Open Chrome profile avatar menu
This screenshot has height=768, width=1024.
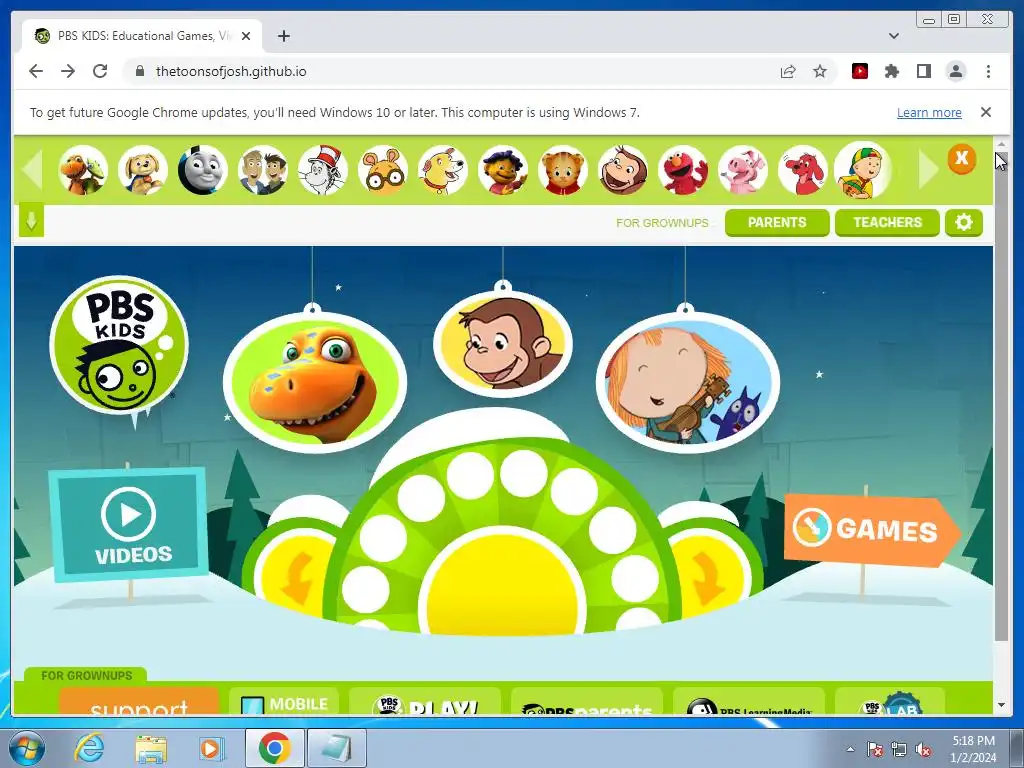(x=955, y=71)
